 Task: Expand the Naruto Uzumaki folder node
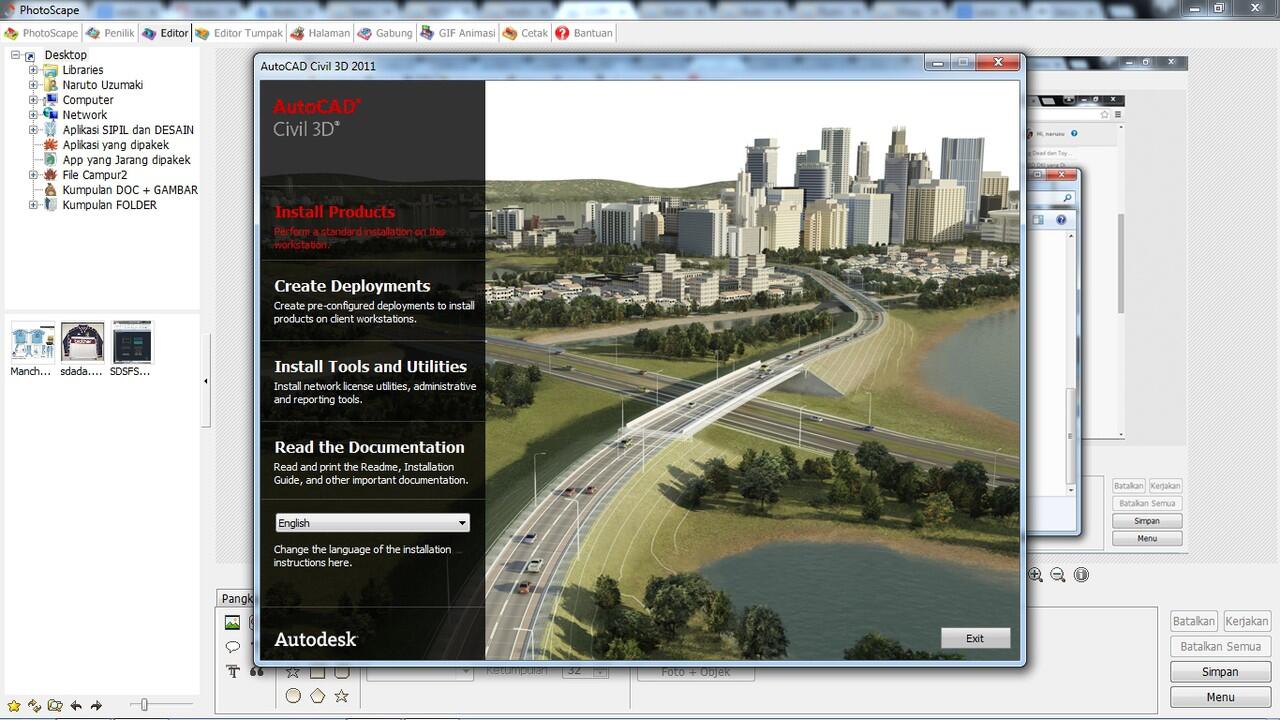pyautogui.click(x=33, y=85)
